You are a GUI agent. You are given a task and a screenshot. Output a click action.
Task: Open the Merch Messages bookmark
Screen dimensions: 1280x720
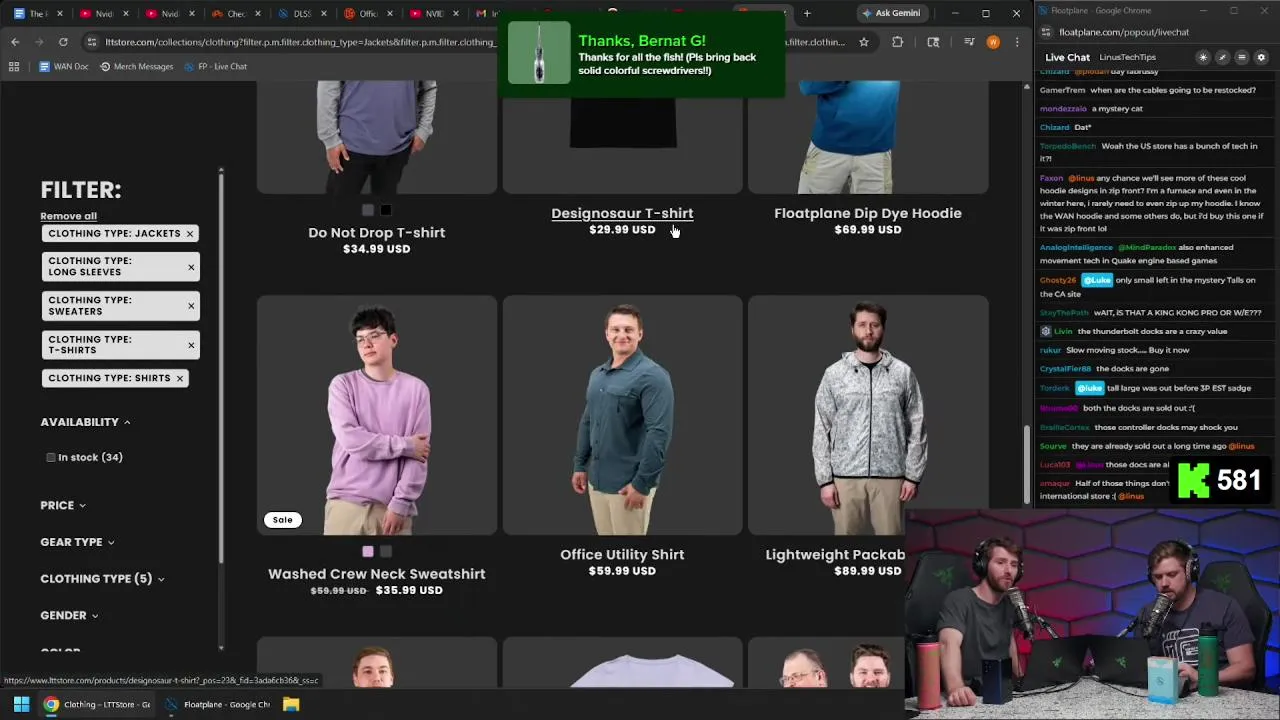pyautogui.click(x=136, y=66)
